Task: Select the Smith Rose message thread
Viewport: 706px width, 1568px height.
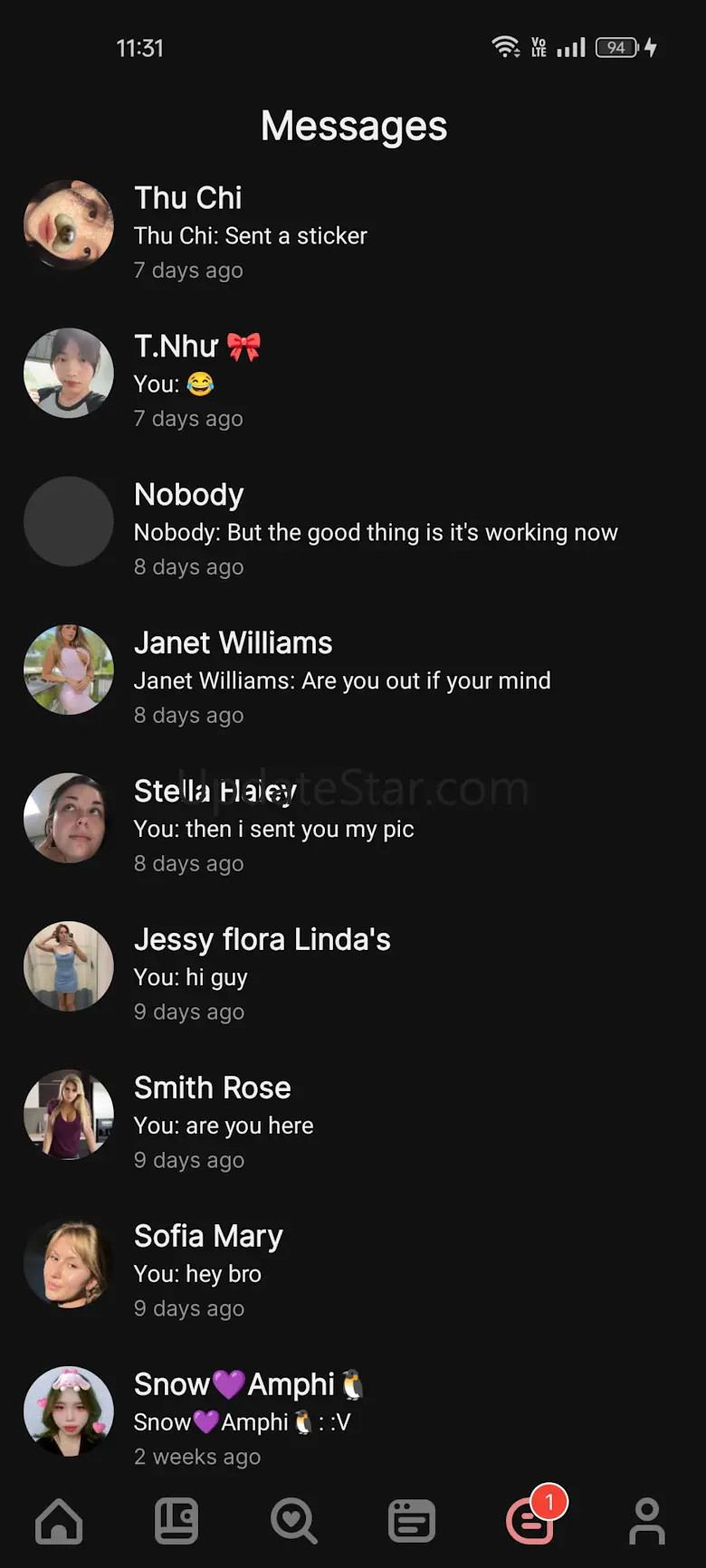Action: [353, 1115]
